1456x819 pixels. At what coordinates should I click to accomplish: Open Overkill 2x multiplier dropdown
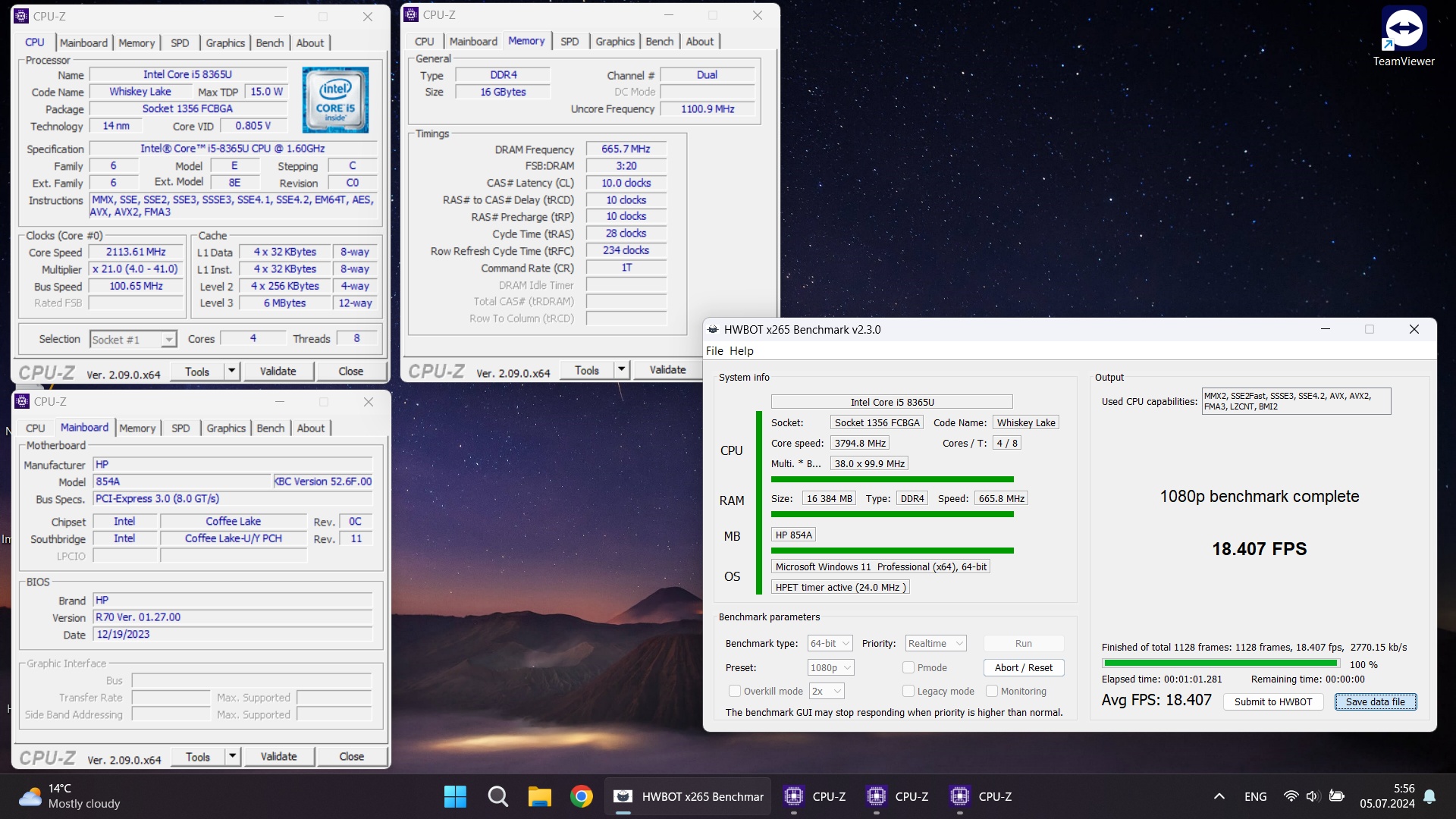click(827, 691)
